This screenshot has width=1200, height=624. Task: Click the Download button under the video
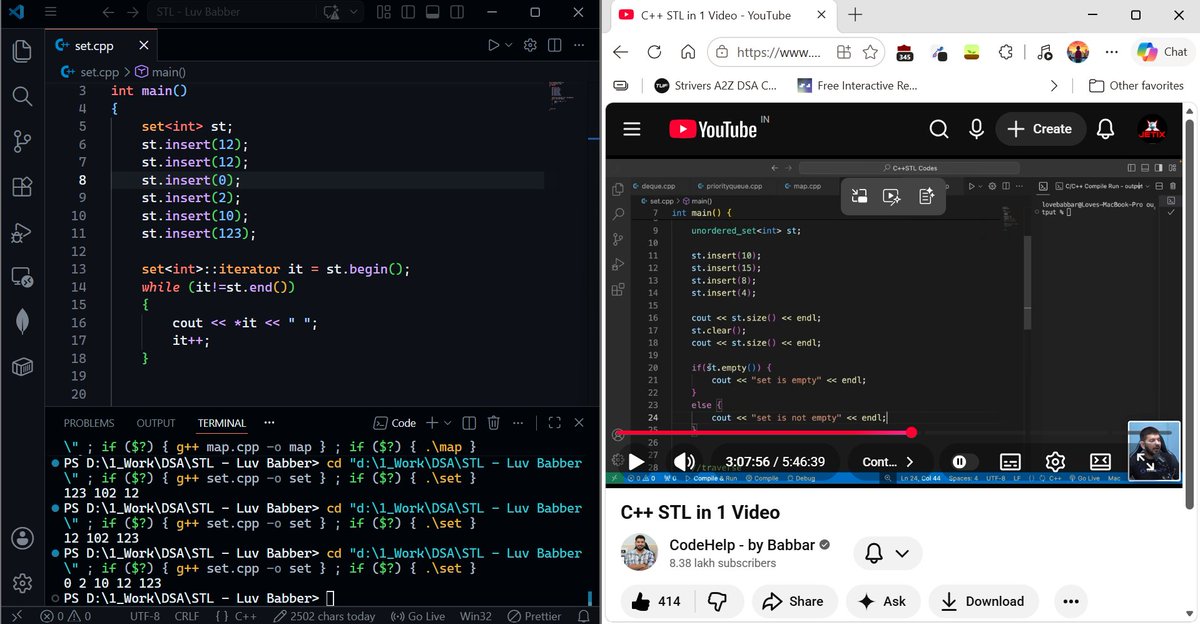coord(982,601)
